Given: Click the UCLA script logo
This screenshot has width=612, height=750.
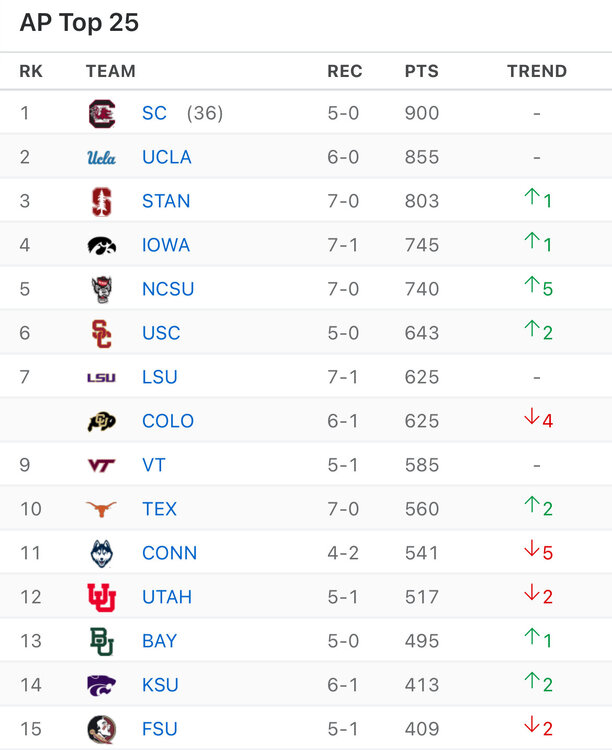Looking at the screenshot, I should pos(101,157).
